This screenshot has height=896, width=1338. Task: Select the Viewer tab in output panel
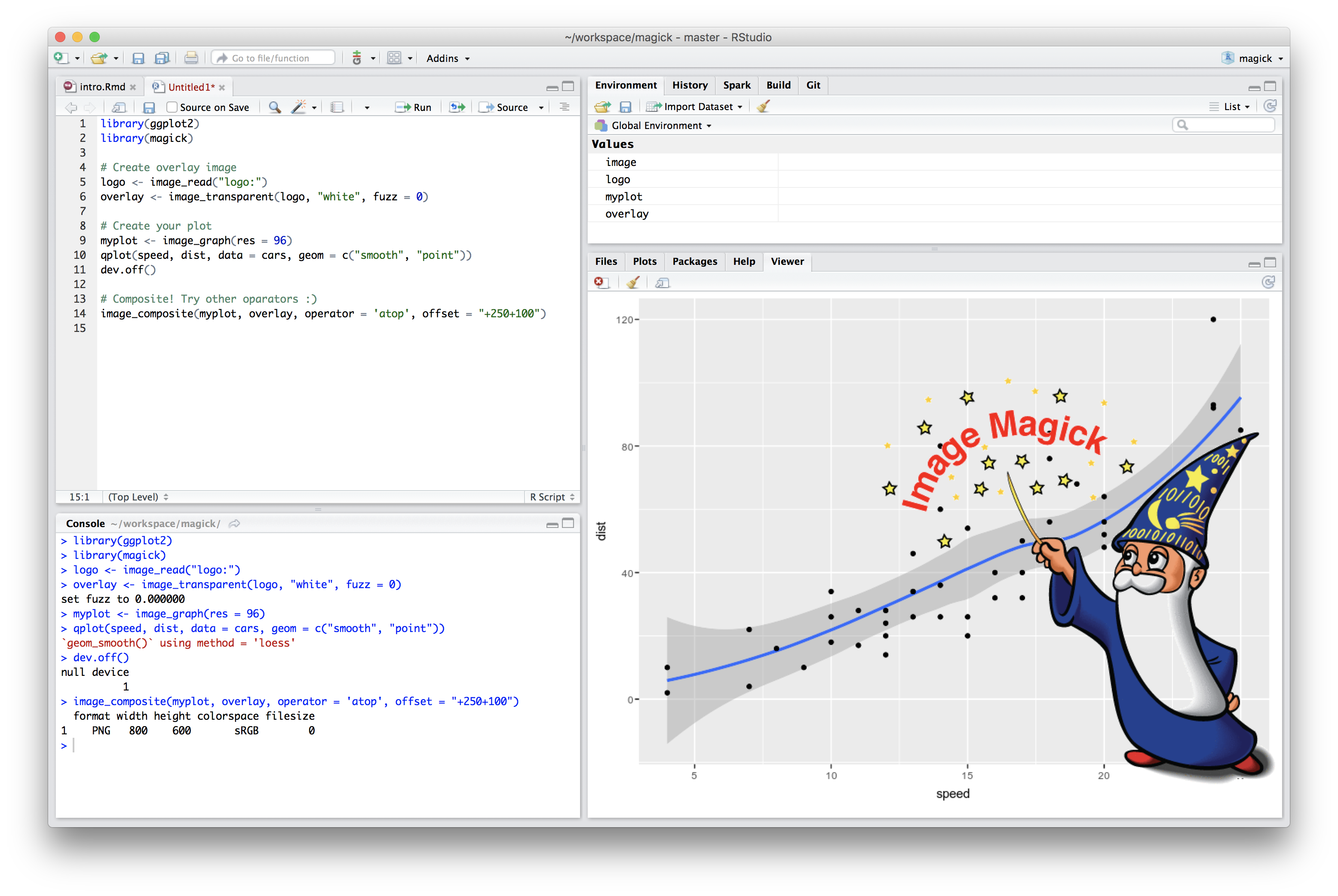click(x=788, y=262)
